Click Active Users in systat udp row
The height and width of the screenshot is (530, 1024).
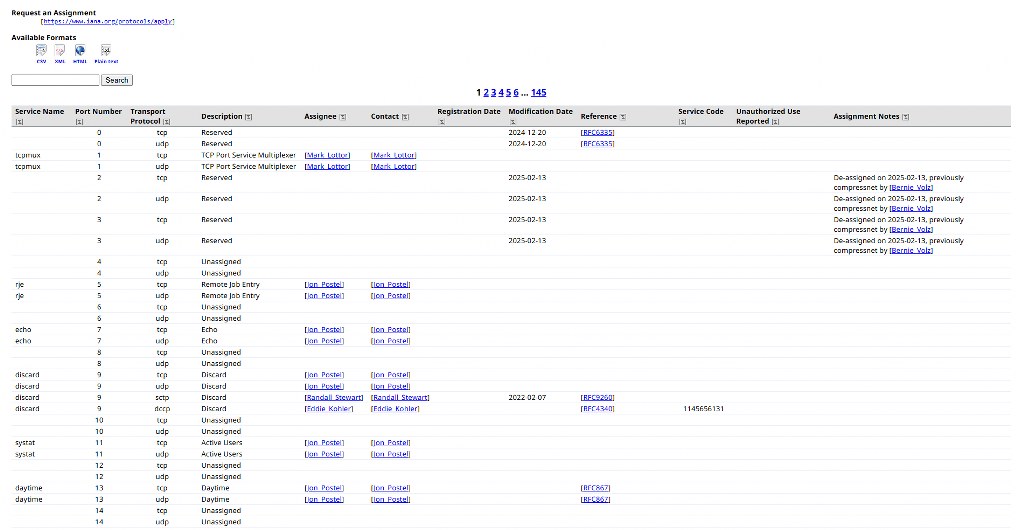click(x=221, y=454)
